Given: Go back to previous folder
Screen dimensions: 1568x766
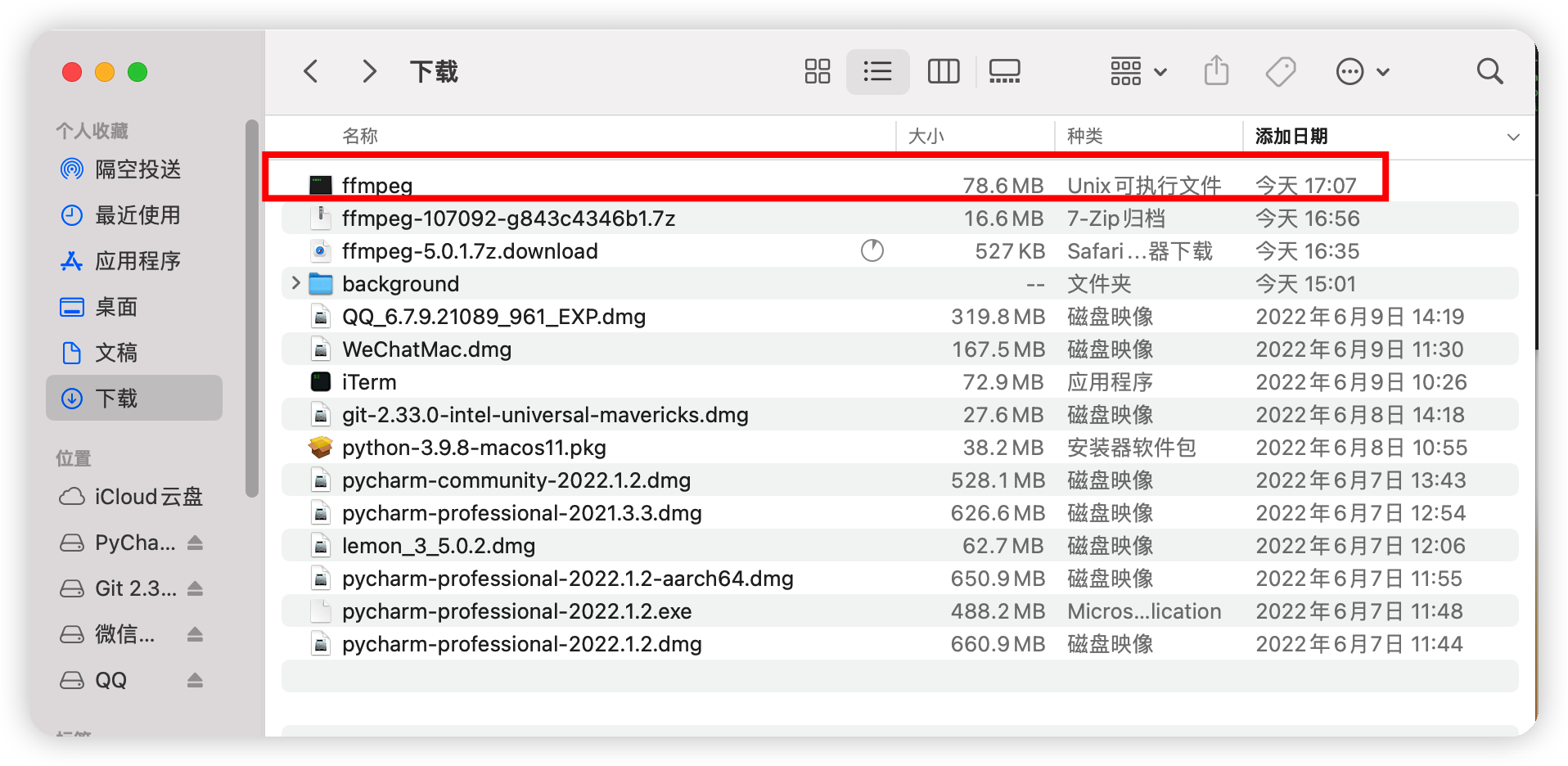Looking at the screenshot, I should 310,71.
